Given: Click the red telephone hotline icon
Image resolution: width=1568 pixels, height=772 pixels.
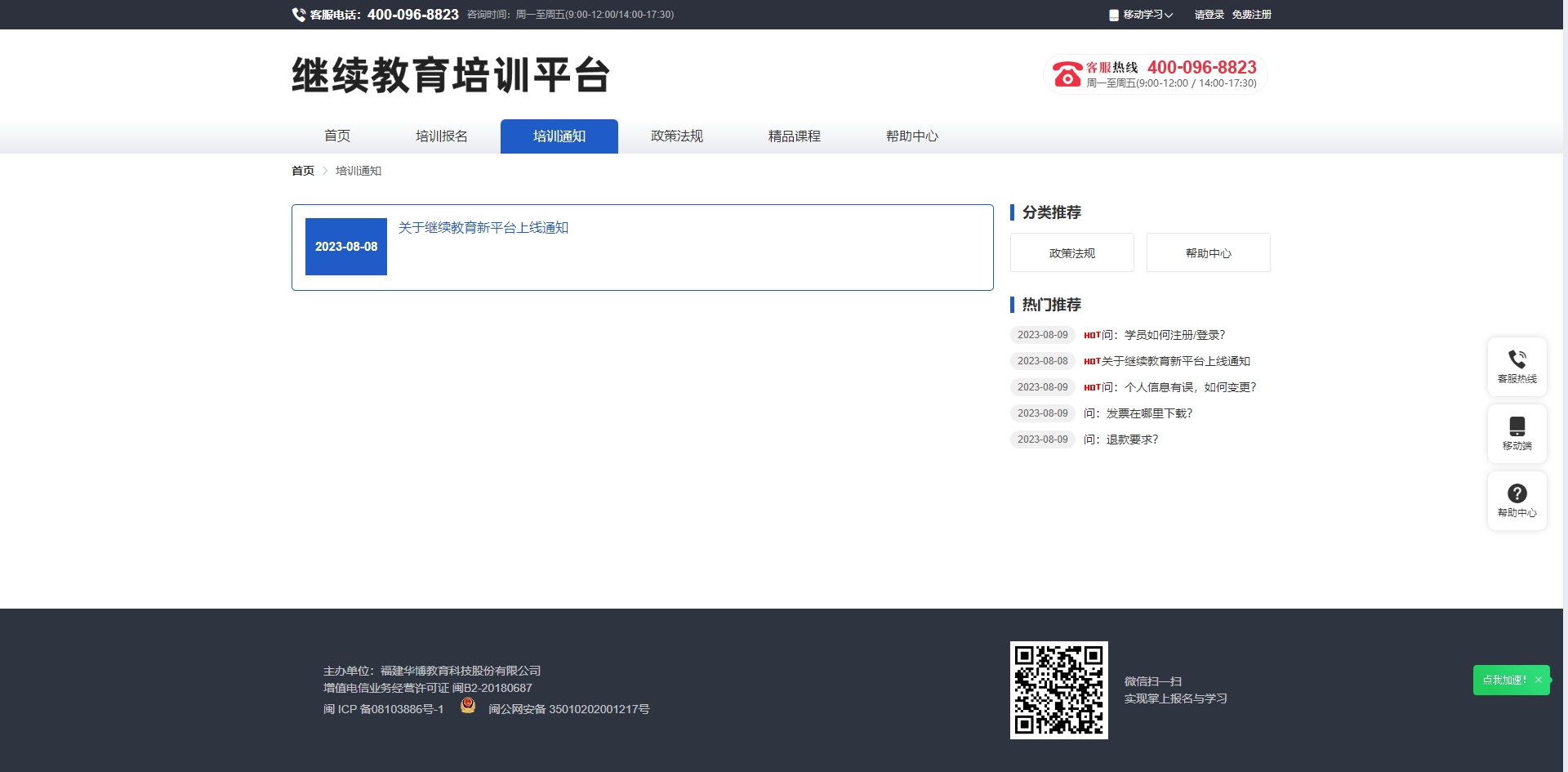Looking at the screenshot, I should [1067, 74].
